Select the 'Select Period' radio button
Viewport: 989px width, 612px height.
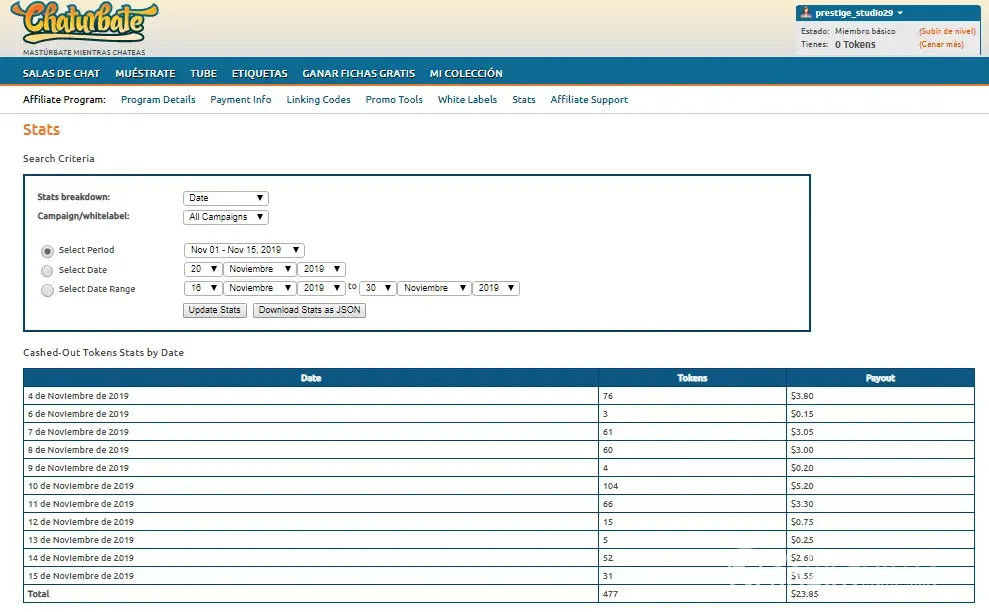(x=47, y=251)
